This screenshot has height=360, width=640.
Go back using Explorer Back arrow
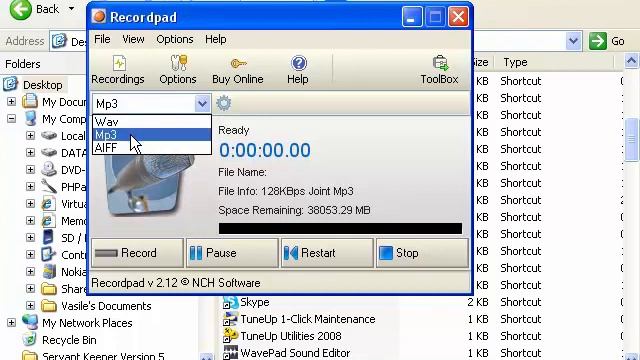click(x=20, y=9)
